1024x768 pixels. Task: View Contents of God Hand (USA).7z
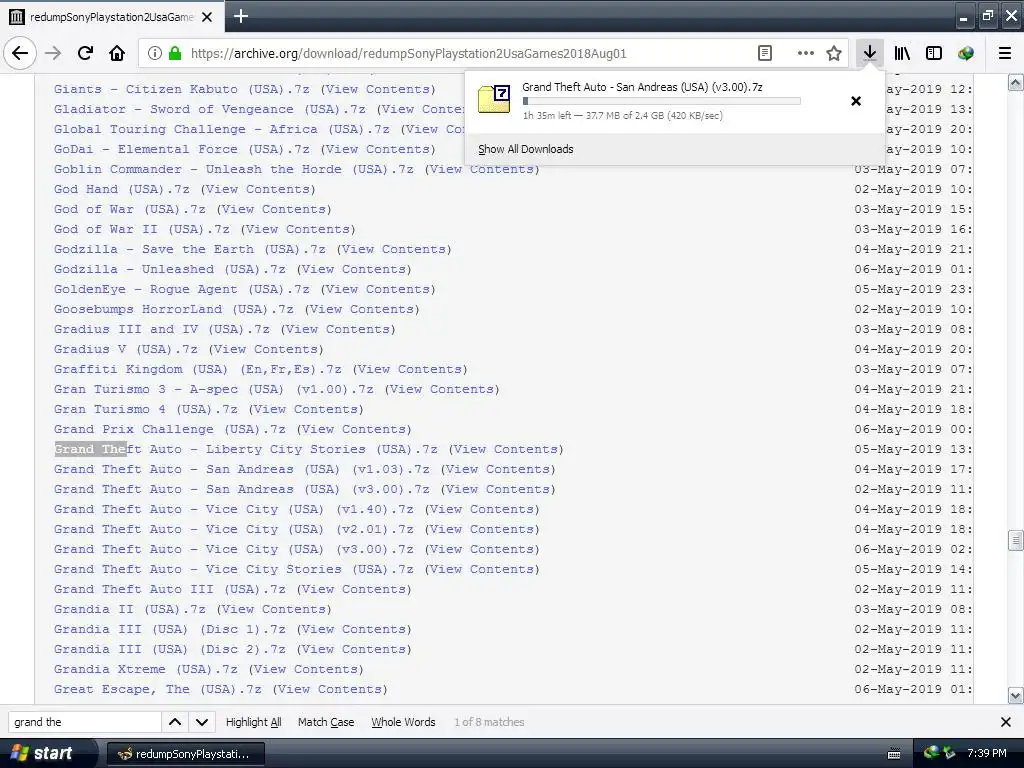tap(257, 189)
